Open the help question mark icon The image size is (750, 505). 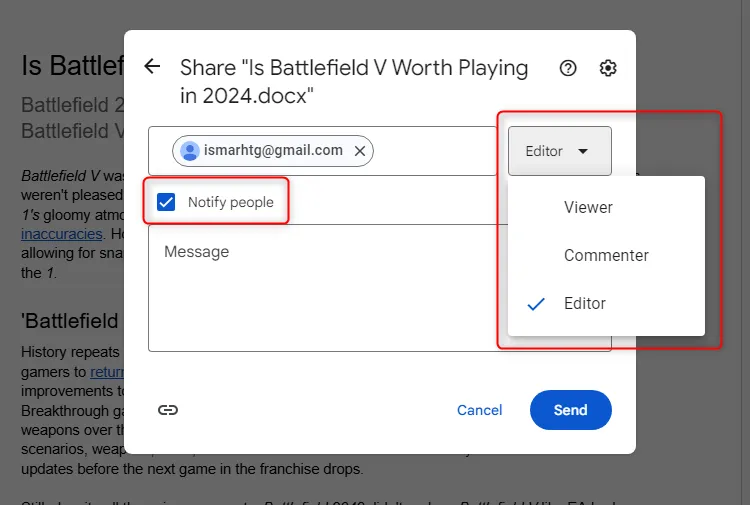pyautogui.click(x=568, y=68)
